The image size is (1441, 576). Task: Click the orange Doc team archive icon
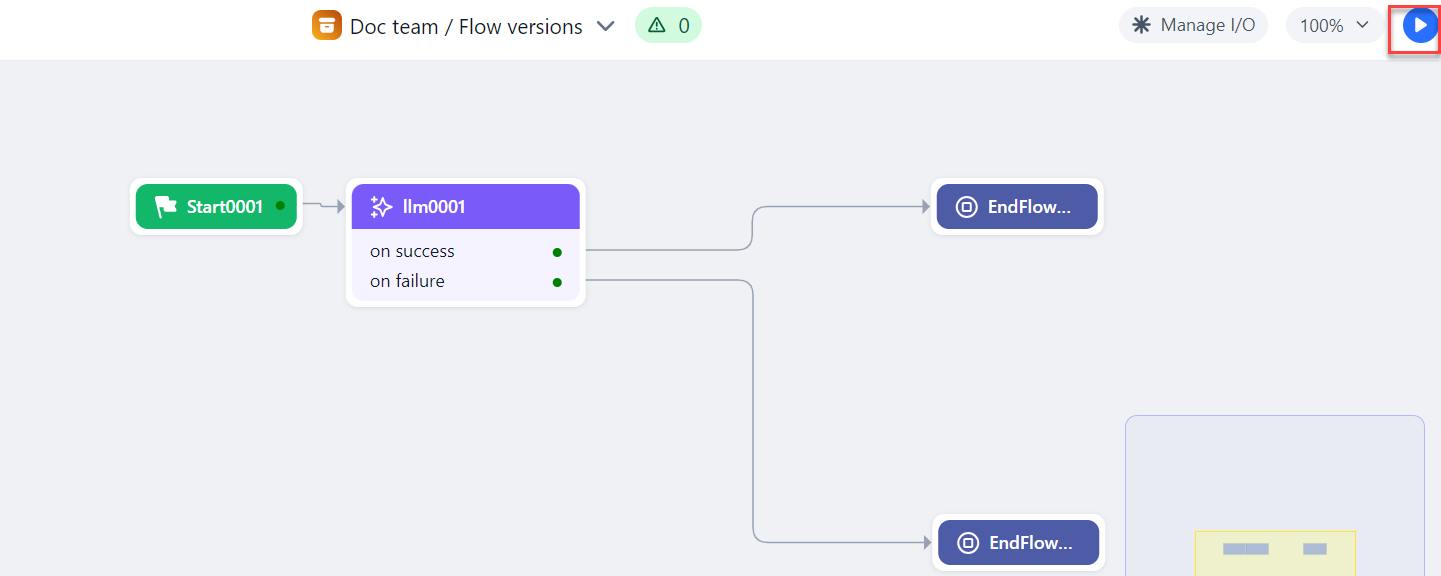[327, 26]
